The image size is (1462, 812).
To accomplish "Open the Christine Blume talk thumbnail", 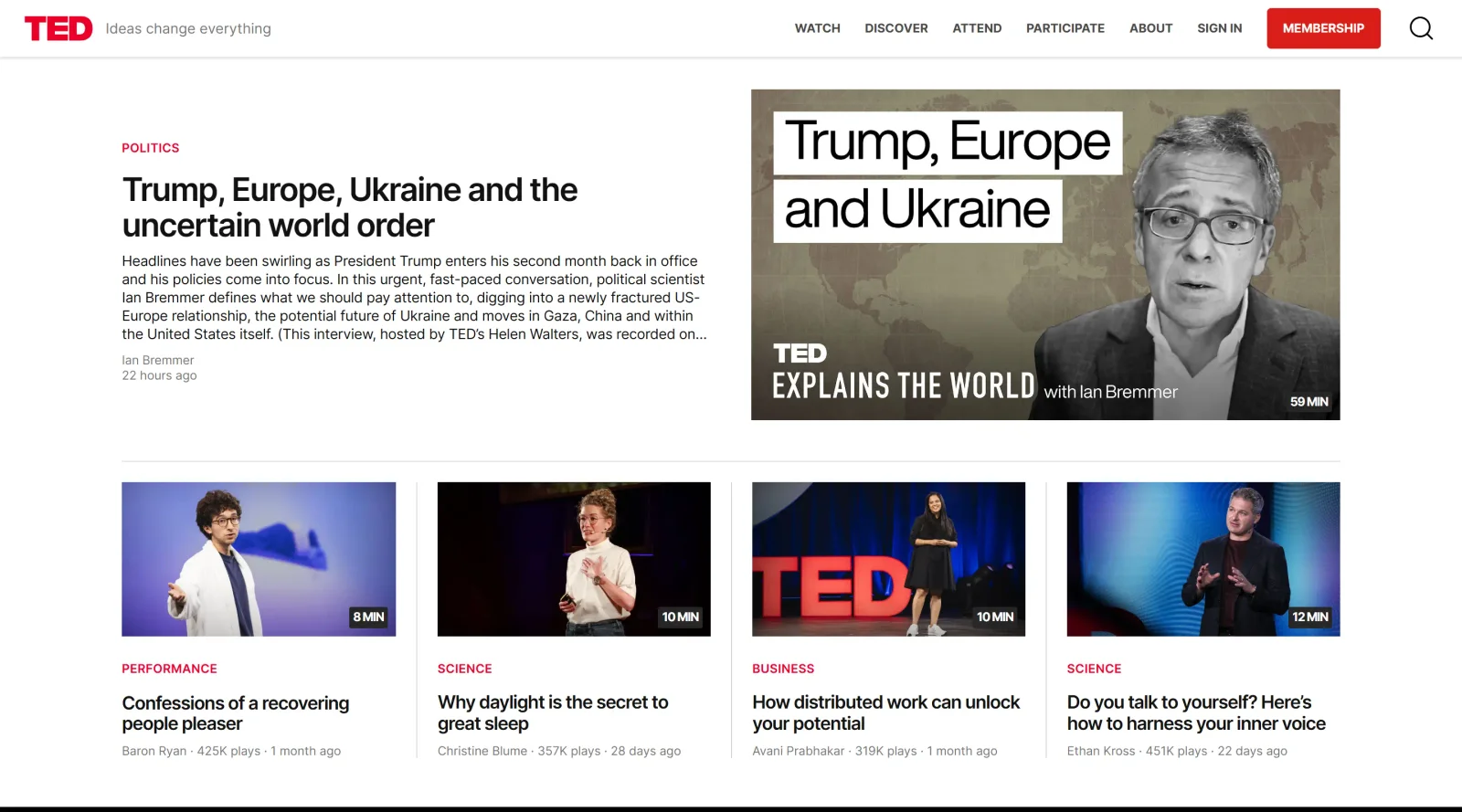I will [x=574, y=559].
